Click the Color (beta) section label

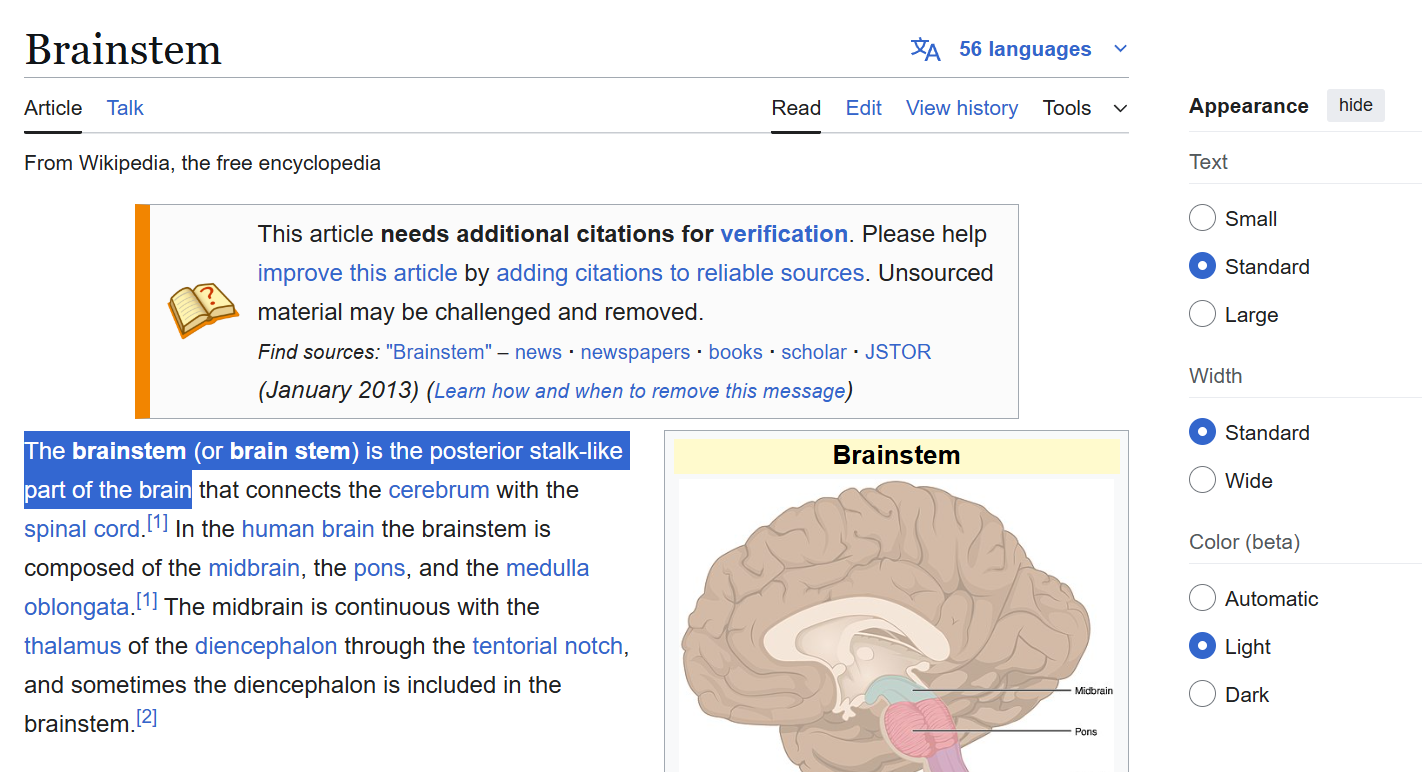pos(1244,542)
